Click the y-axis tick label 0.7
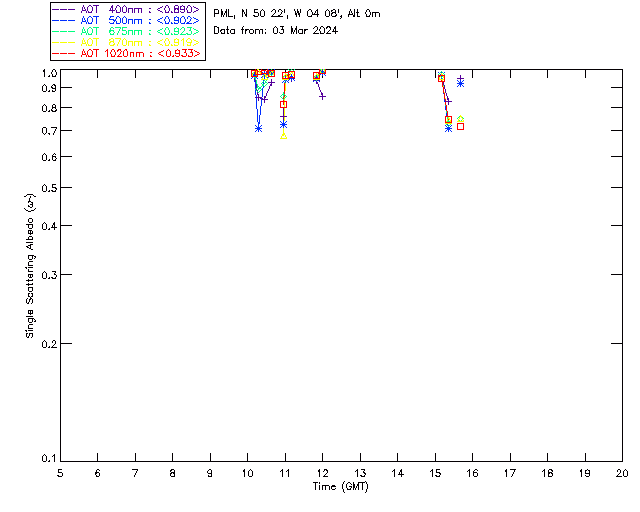 [x=49, y=131]
